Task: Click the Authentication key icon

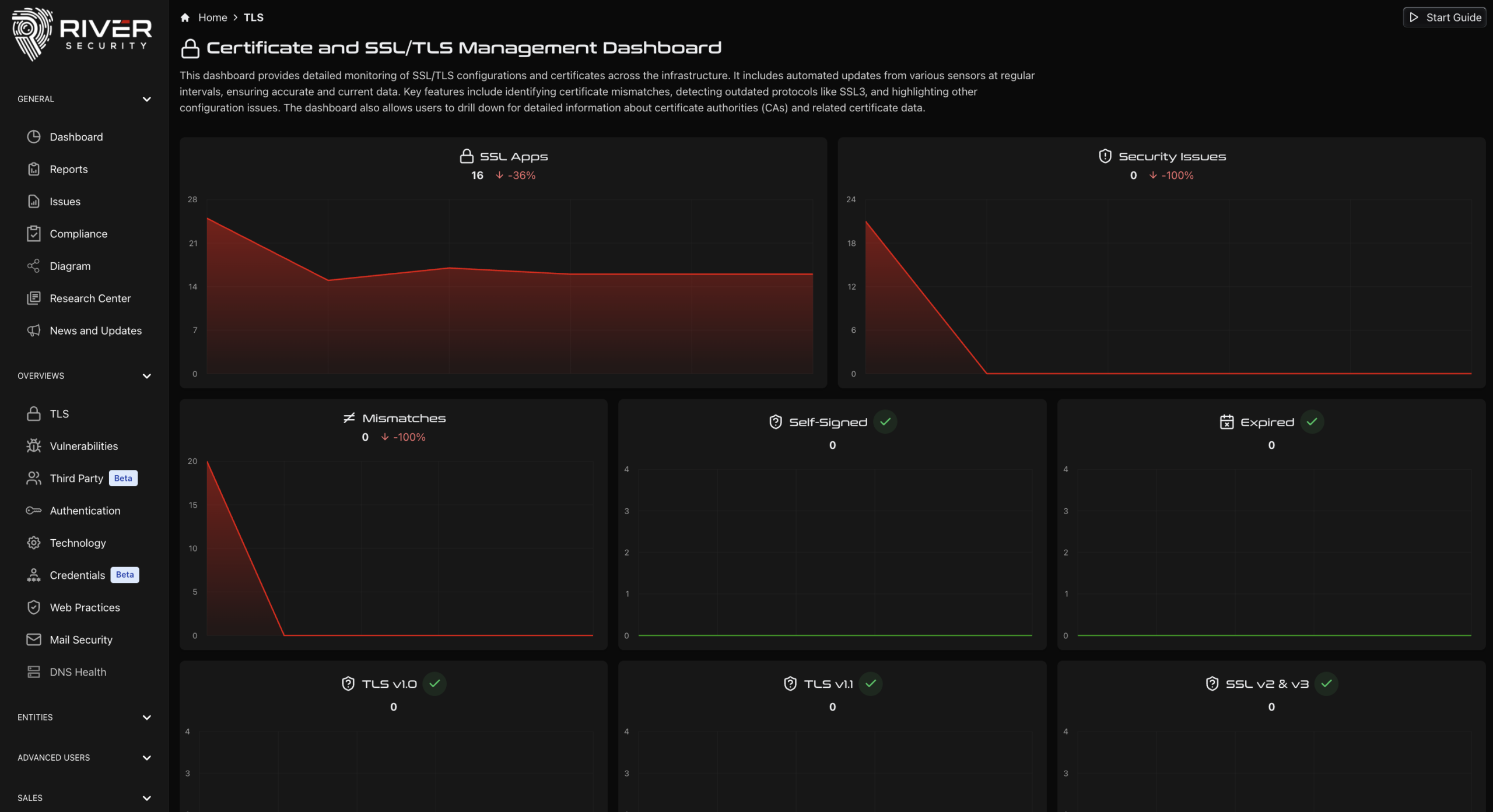Action: [x=34, y=511]
